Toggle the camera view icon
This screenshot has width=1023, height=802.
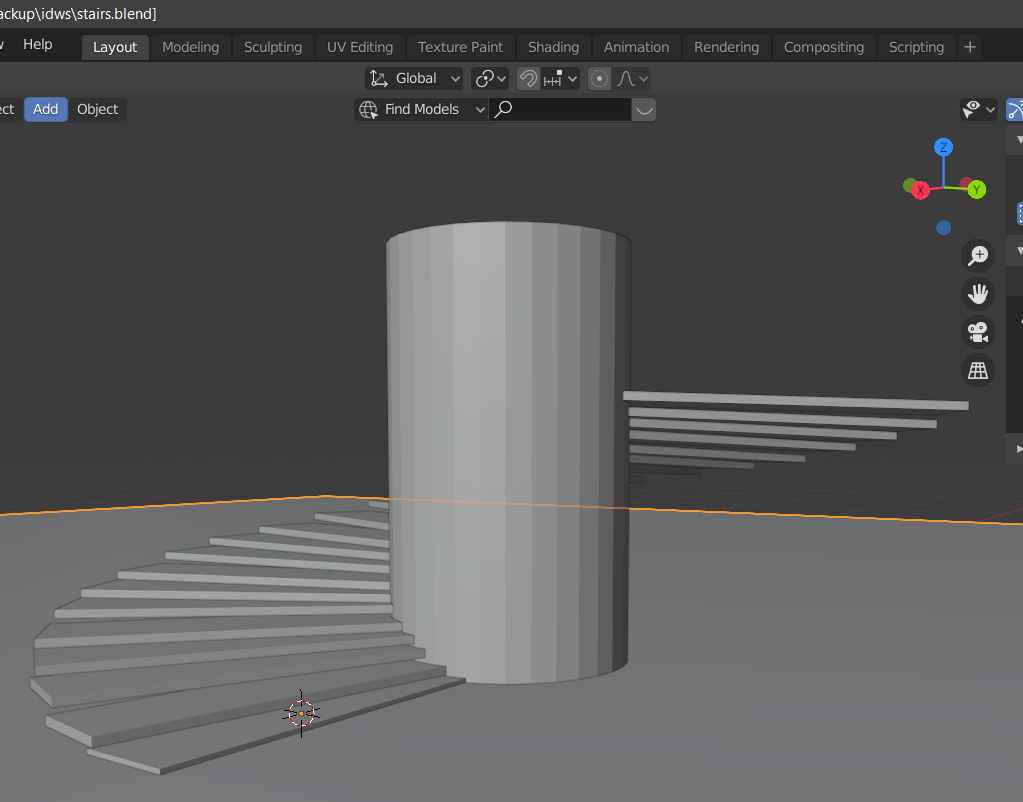point(977,332)
